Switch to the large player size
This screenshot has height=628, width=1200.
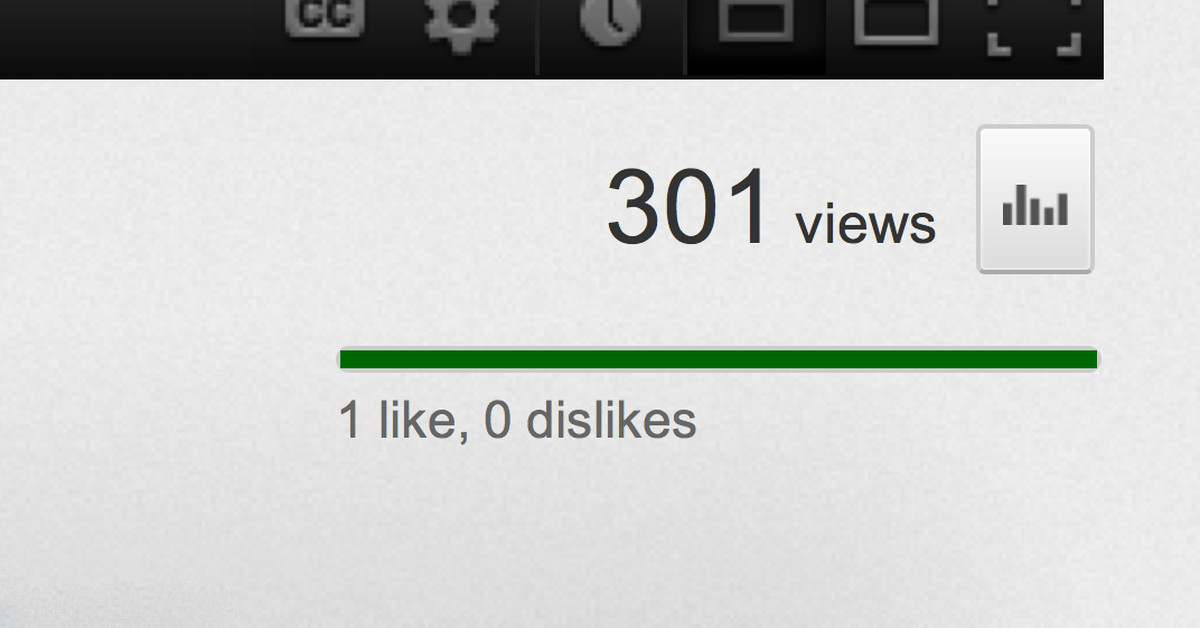896,20
